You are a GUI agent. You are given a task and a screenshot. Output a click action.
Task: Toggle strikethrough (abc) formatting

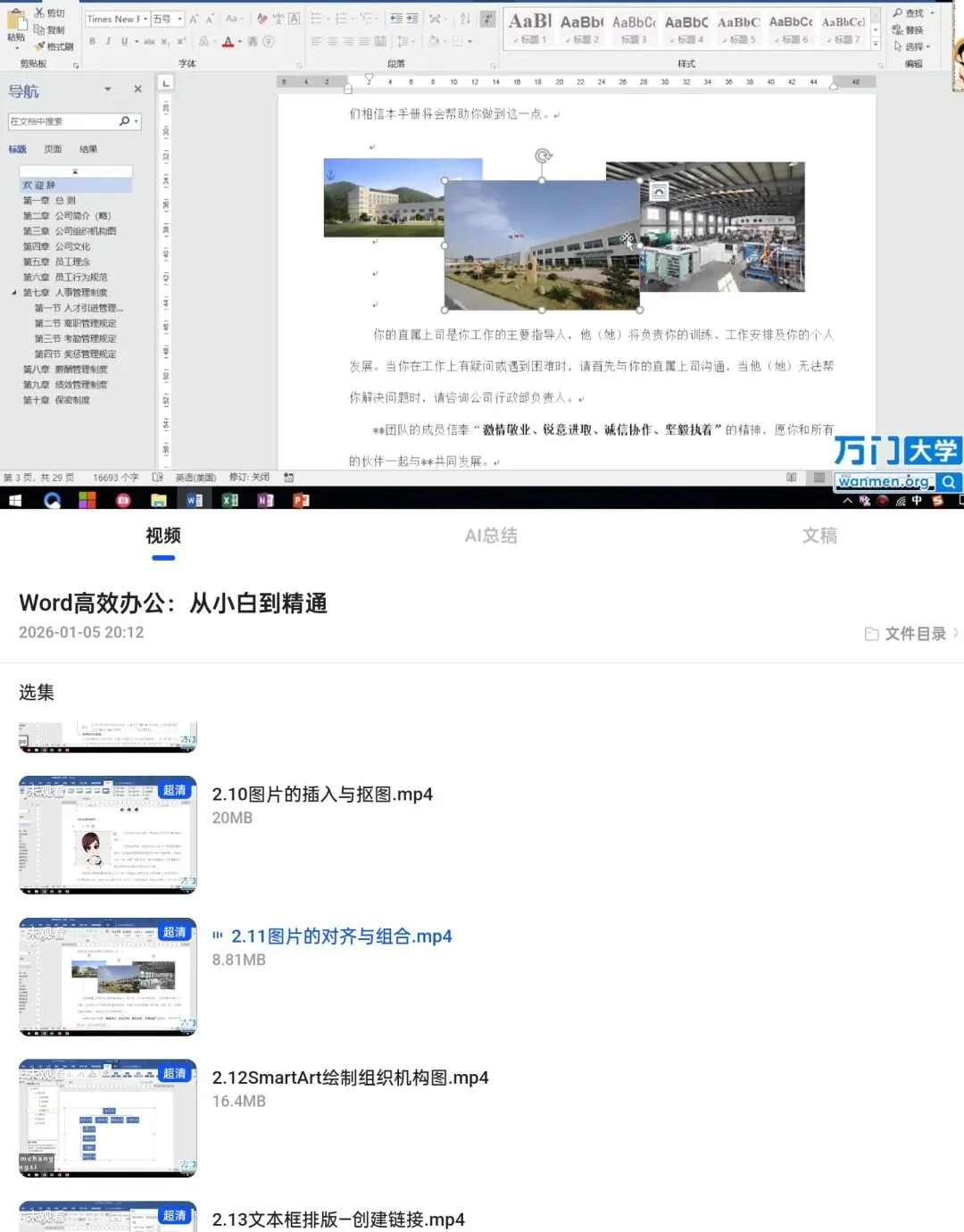click(x=149, y=41)
